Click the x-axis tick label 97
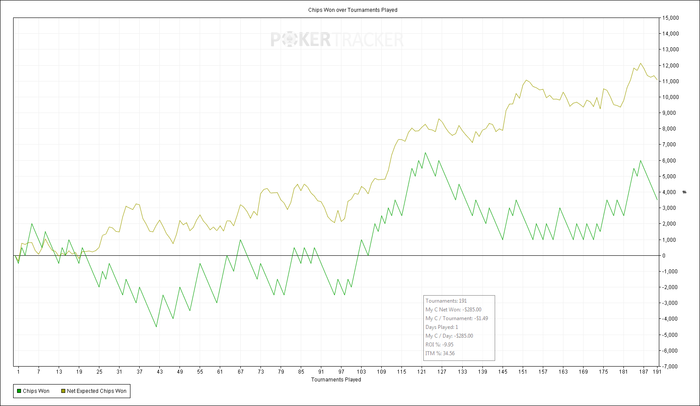This screenshot has width=700, height=406. (342, 372)
